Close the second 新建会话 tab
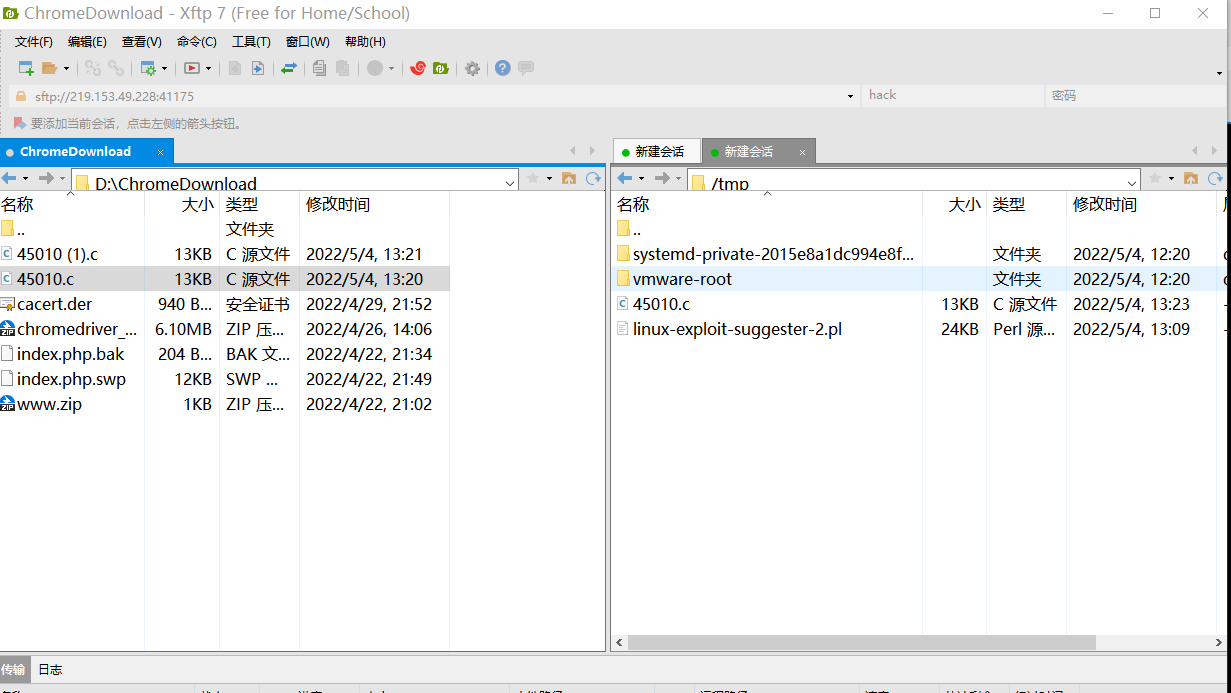 click(x=801, y=152)
